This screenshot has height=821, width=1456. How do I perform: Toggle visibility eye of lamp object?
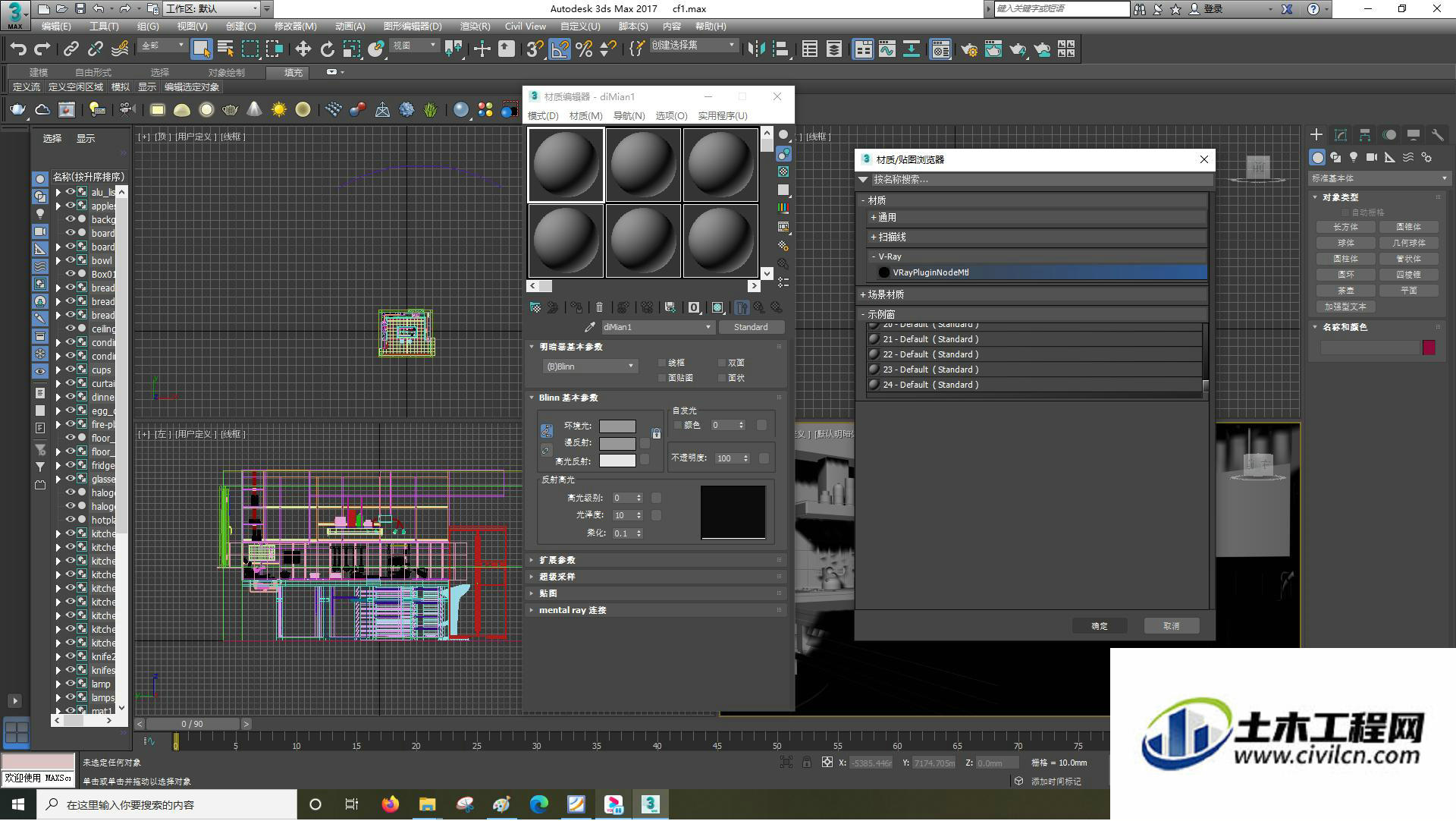coord(71,684)
